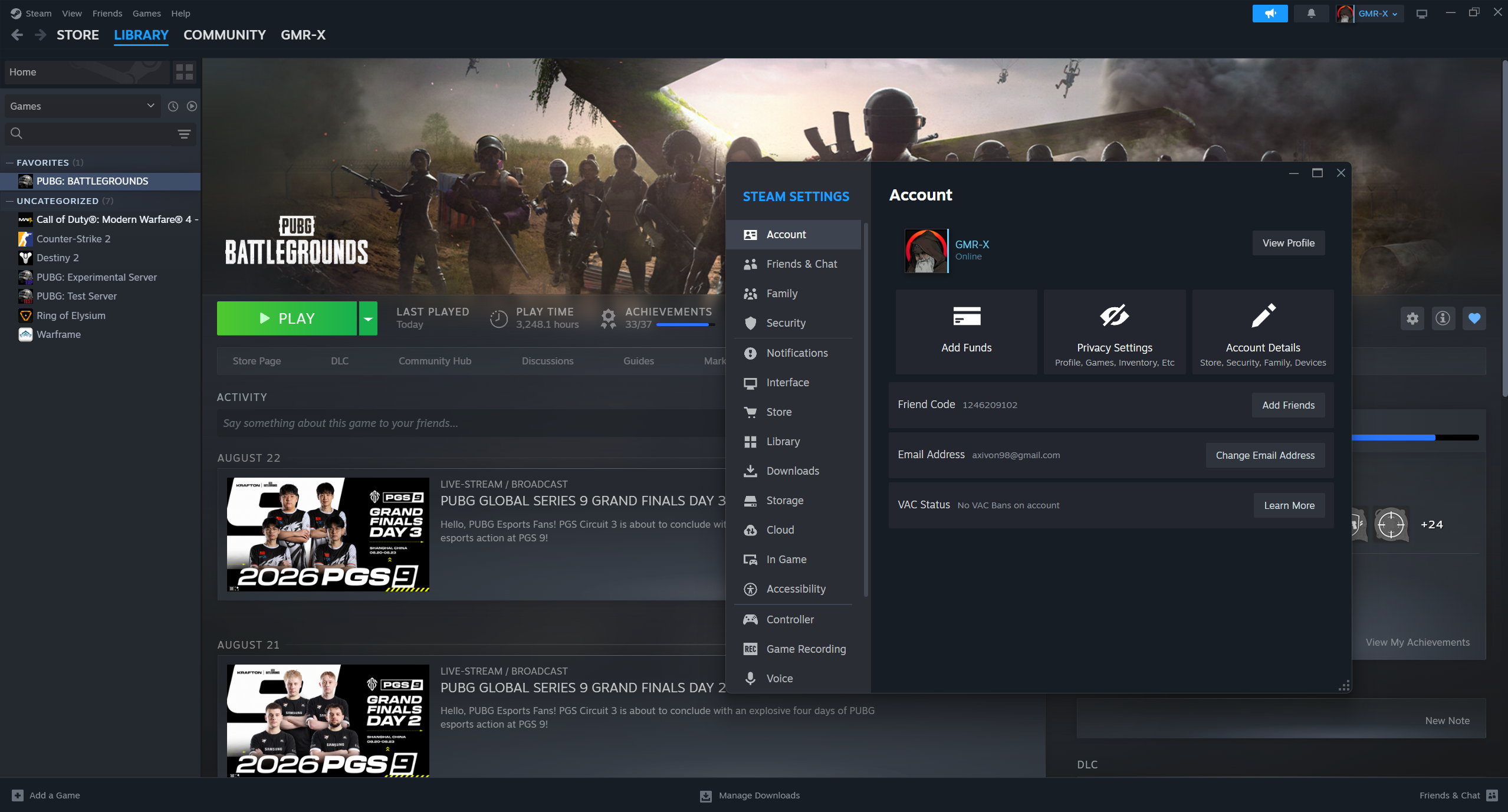The width and height of the screenshot is (1508, 812).
Task: Open the PLAY button dropdown arrow
Action: [368, 318]
